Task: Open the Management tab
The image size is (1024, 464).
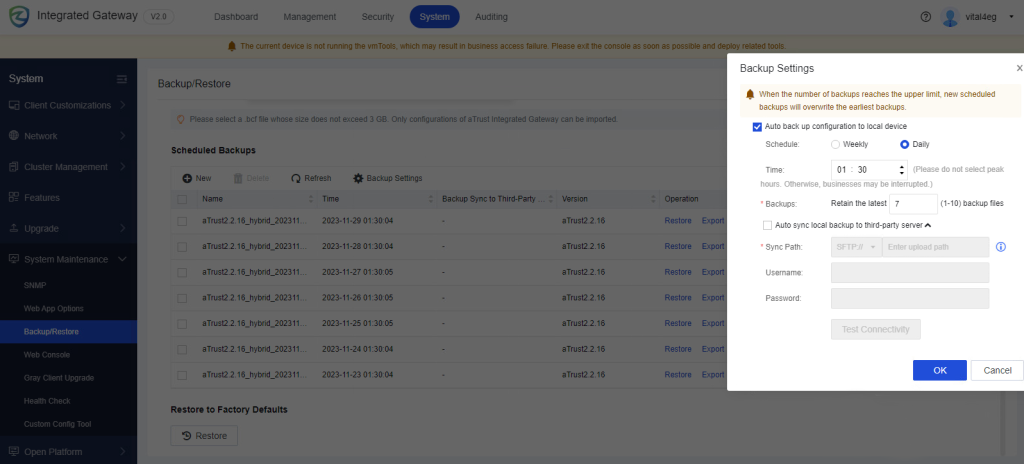Action: pyautogui.click(x=310, y=17)
